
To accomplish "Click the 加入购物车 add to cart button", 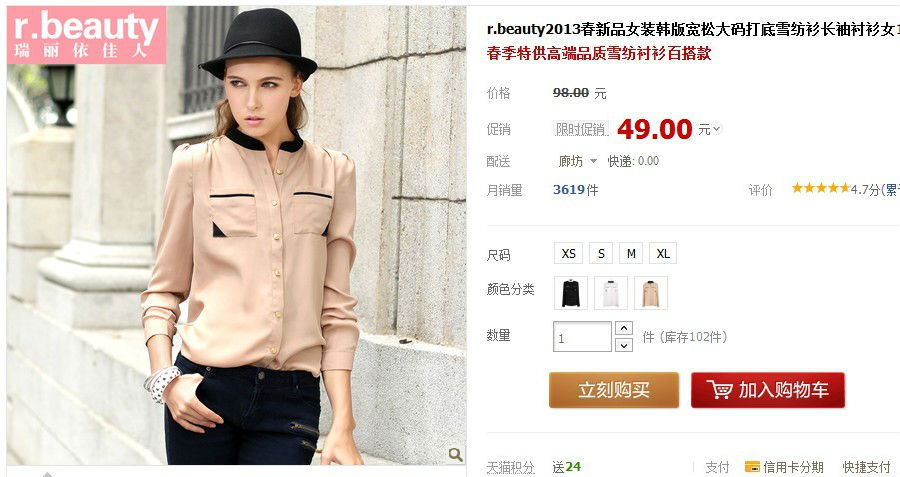I will 768,390.
